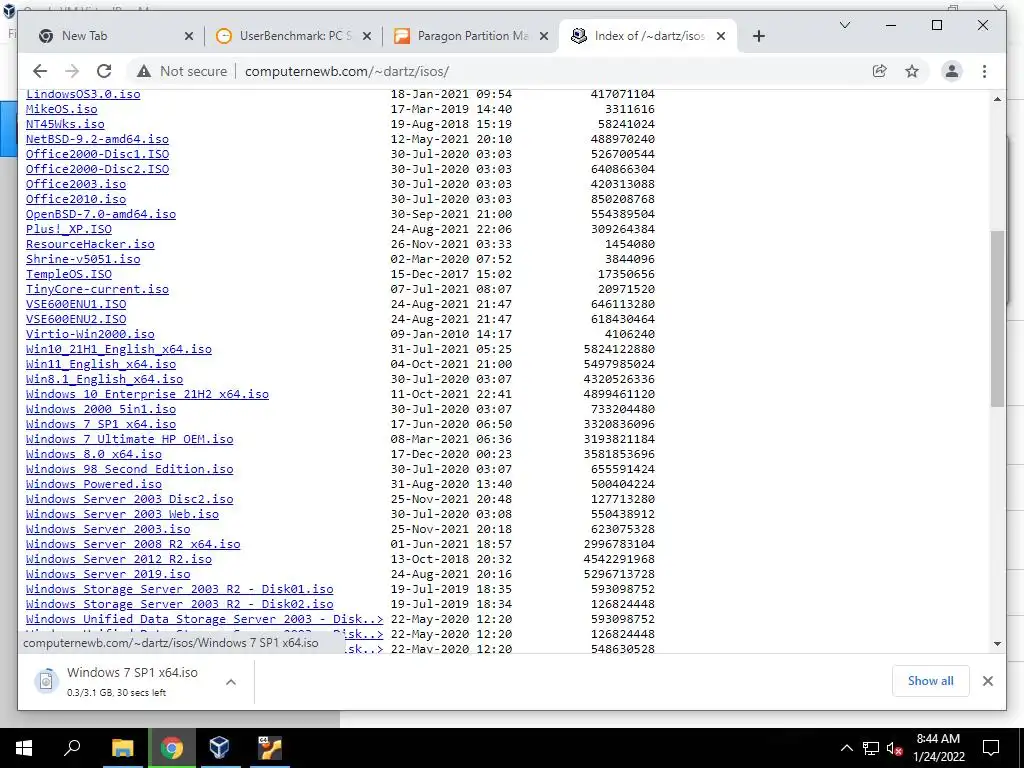Click Windows Server 2008 R2 x64.iso link

point(133,545)
